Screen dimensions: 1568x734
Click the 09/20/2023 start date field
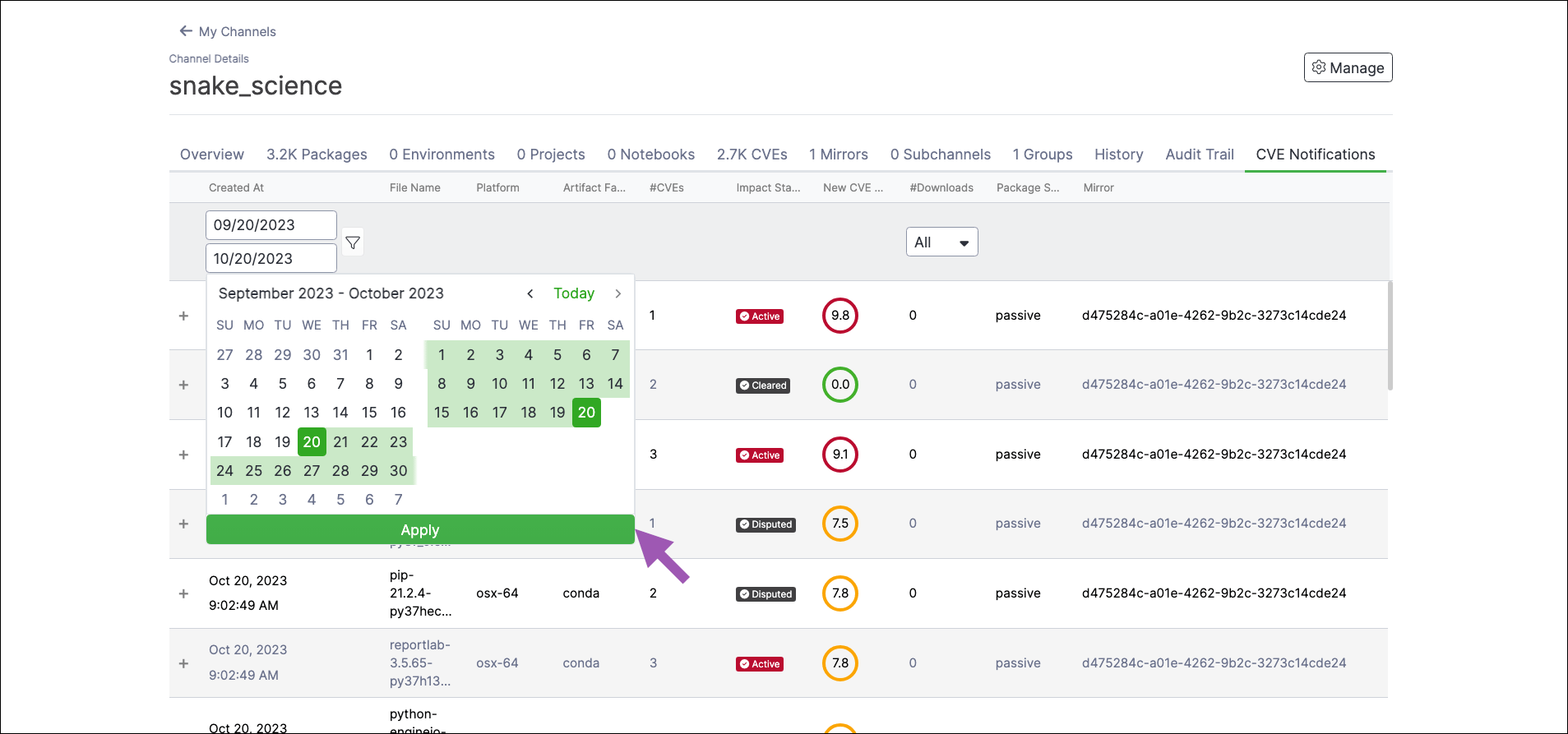271,225
